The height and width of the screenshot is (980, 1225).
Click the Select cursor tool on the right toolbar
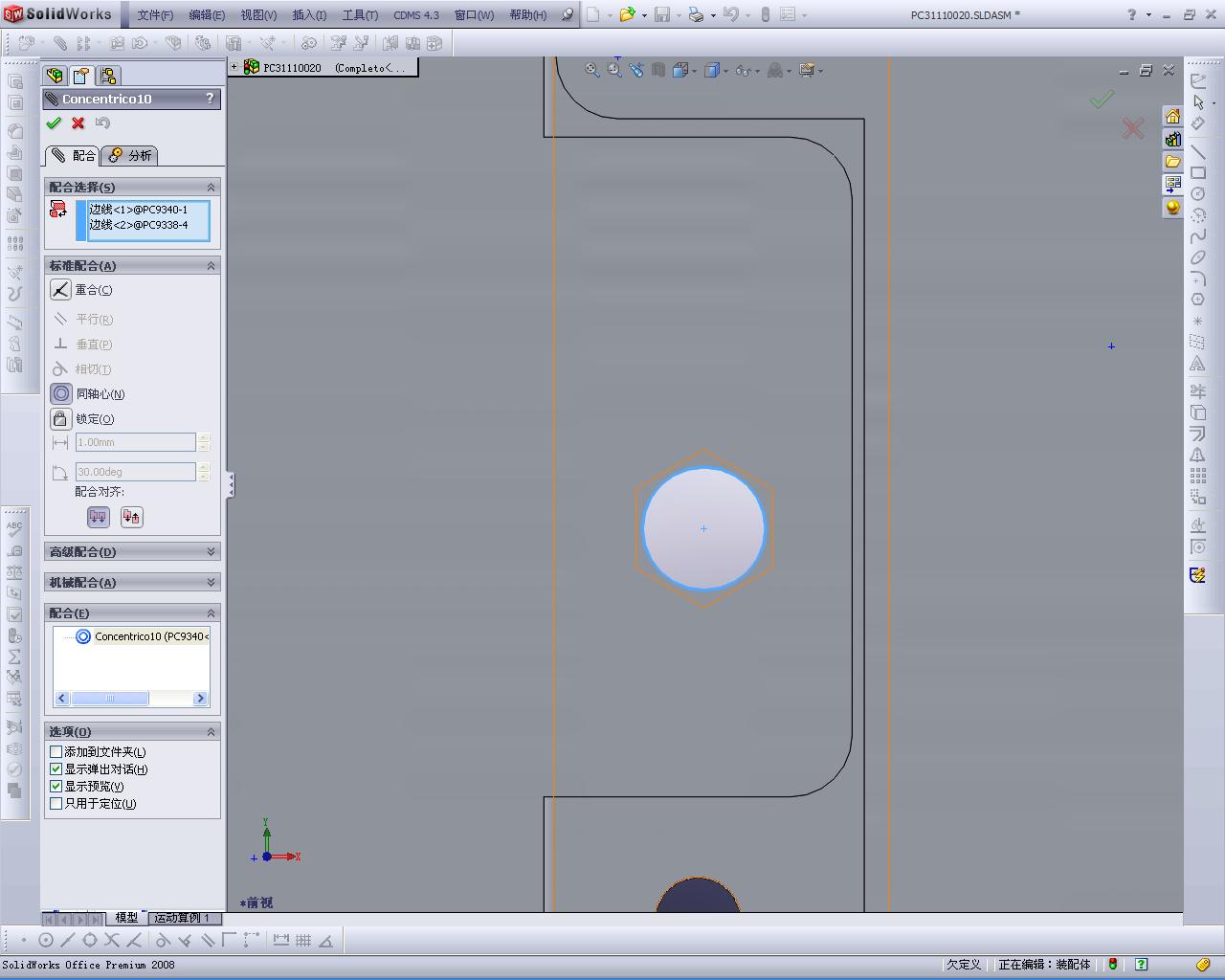[x=1197, y=102]
